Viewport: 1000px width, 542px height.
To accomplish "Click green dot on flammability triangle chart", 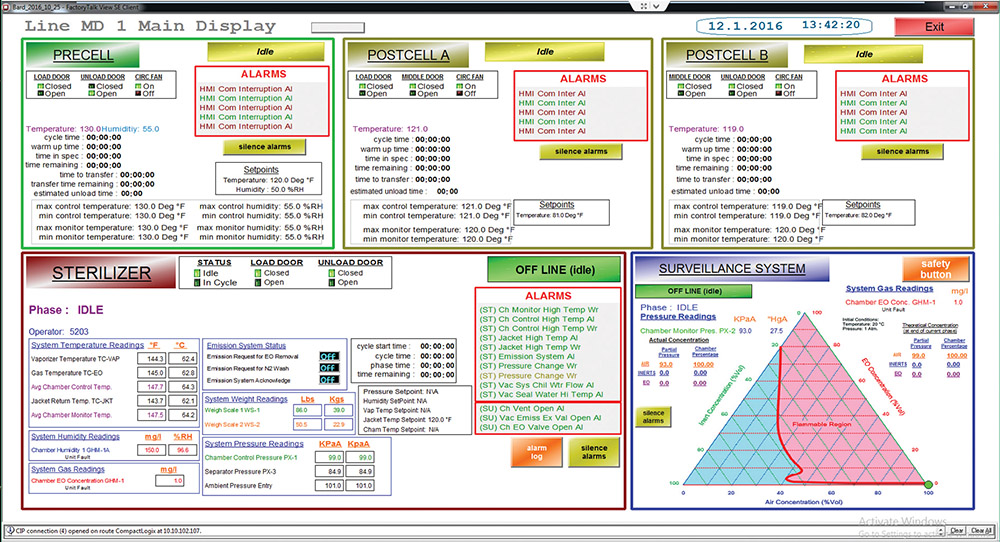I will (928, 486).
